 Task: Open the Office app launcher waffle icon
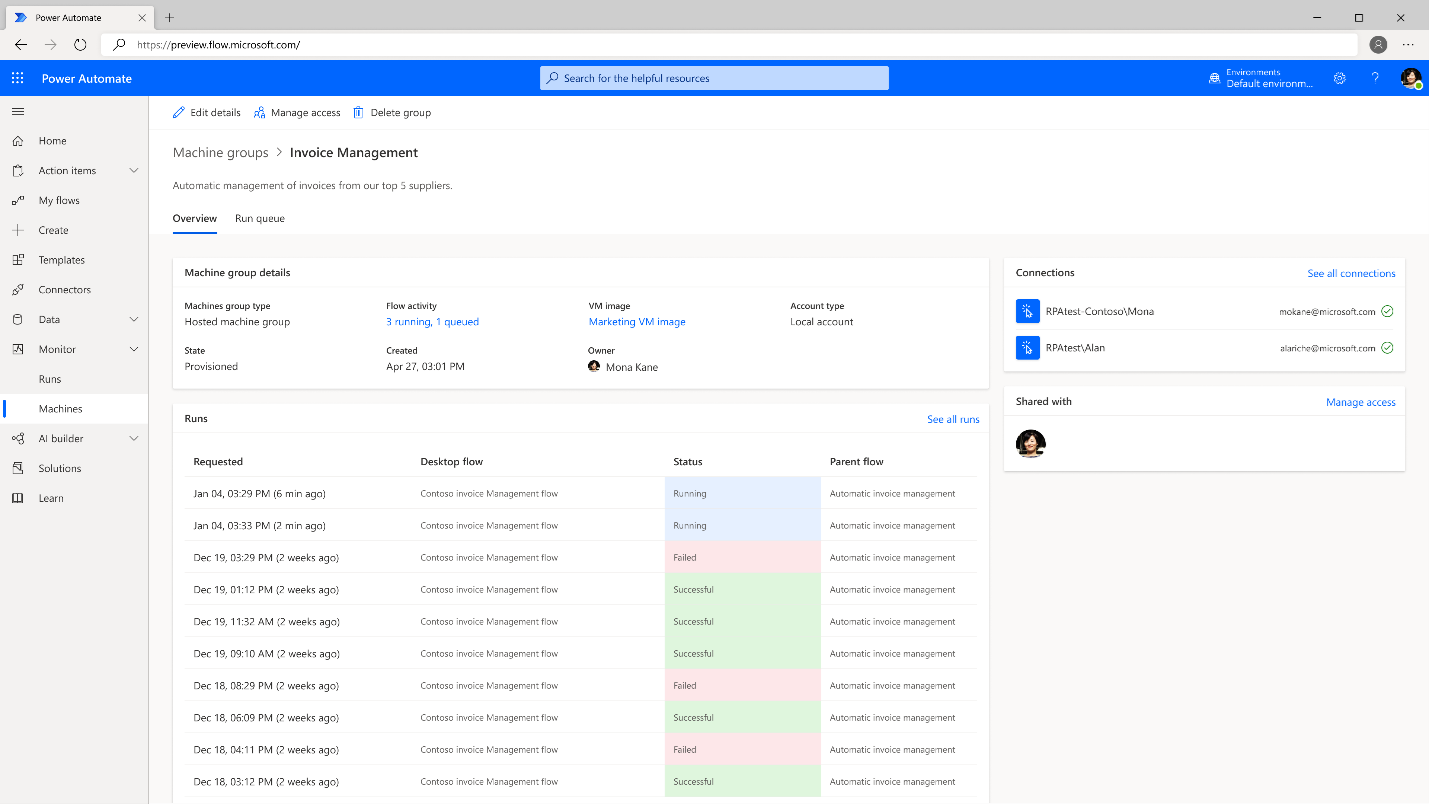(x=16, y=77)
